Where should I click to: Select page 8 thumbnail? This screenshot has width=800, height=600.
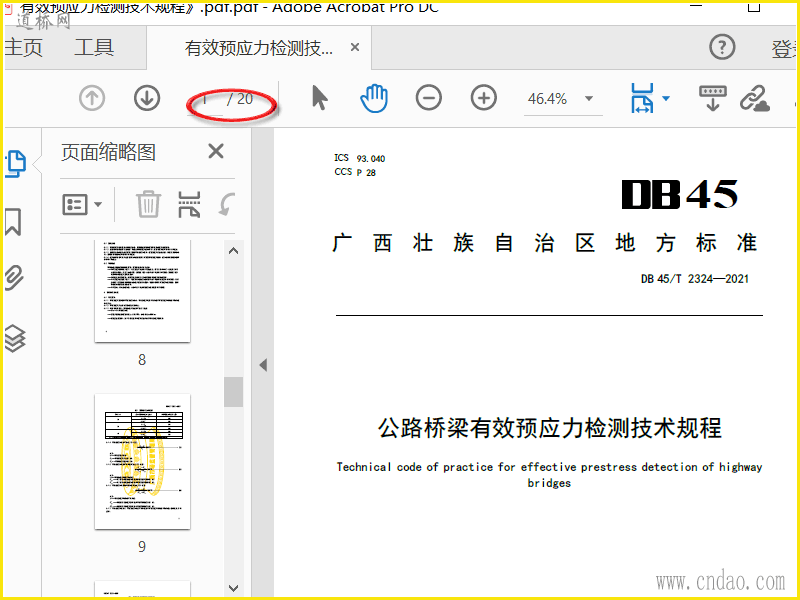pyautogui.click(x=142, y=290)
